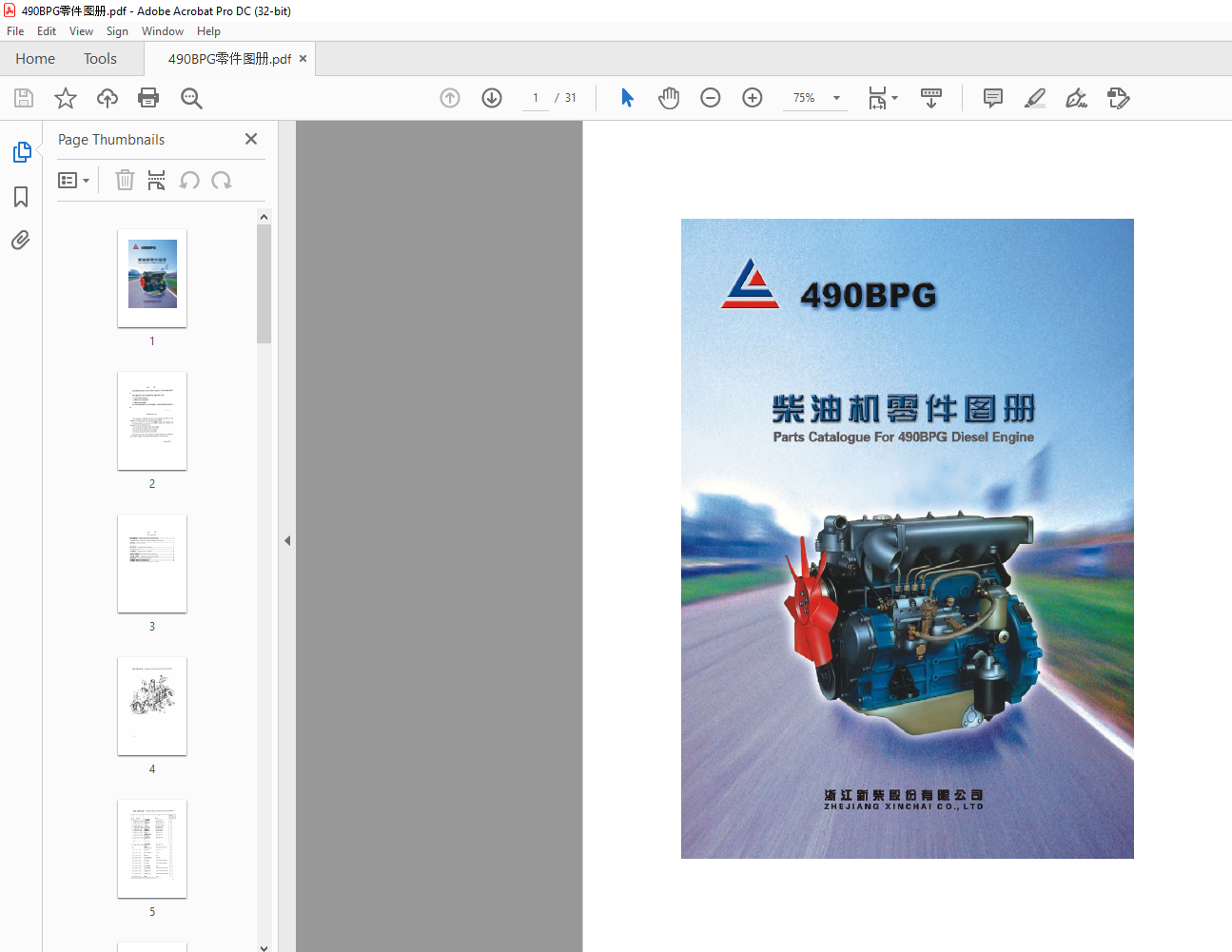The width and height of the screenshot is (1232, 952).
Task: Select the 490BPG零件图册.pdf document tab
Action: pyautogui.click(x=229, y=59)
